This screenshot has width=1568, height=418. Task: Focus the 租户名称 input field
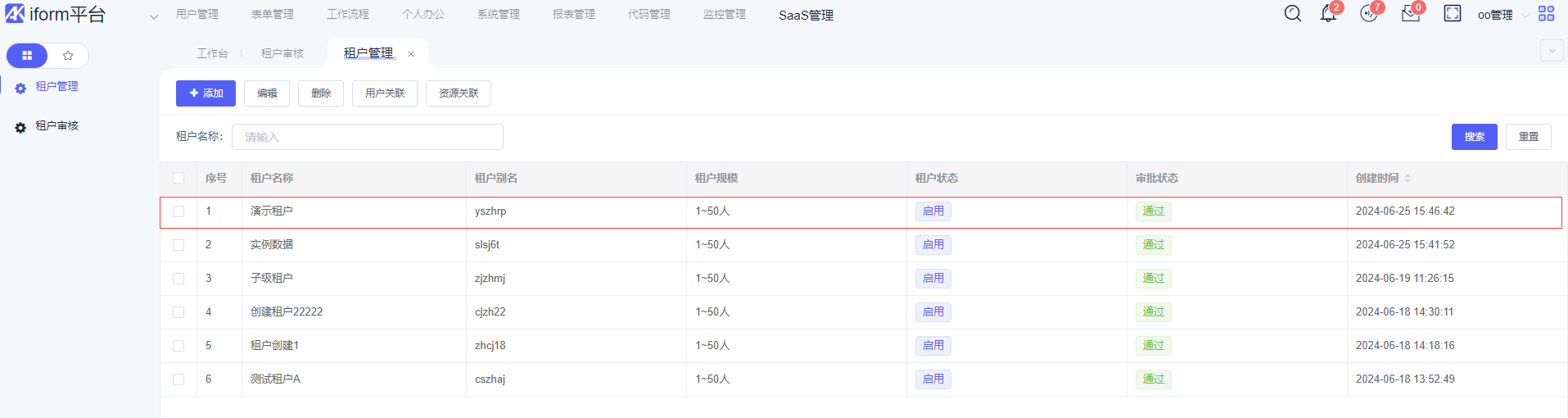coord(367,137)
